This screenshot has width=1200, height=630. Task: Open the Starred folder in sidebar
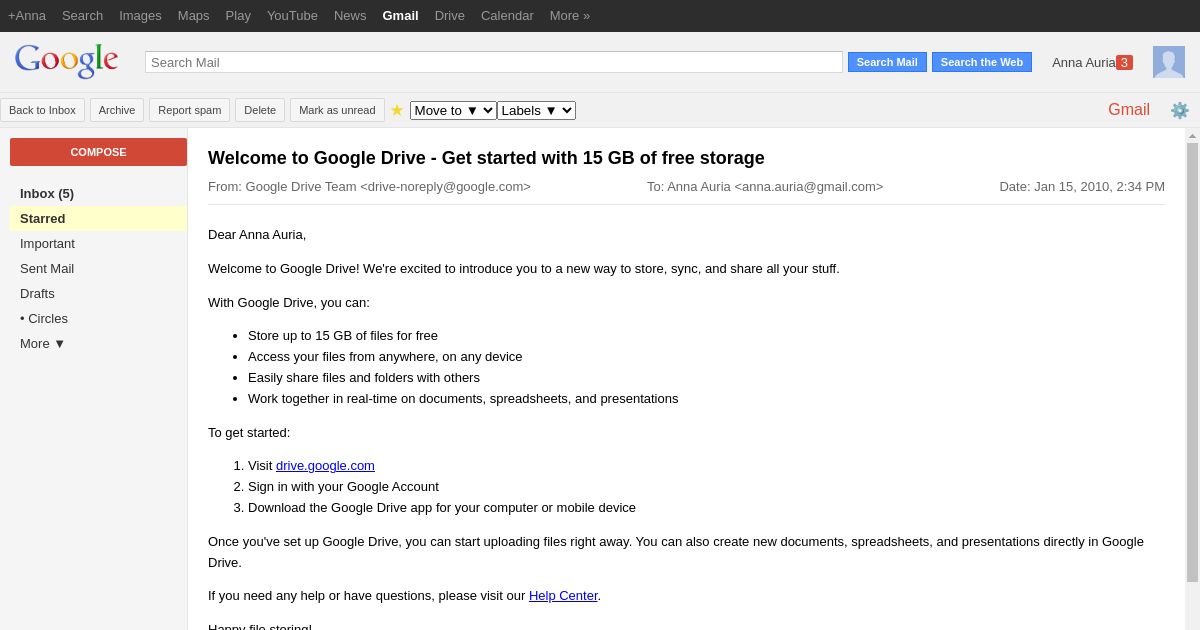(42, 218)
